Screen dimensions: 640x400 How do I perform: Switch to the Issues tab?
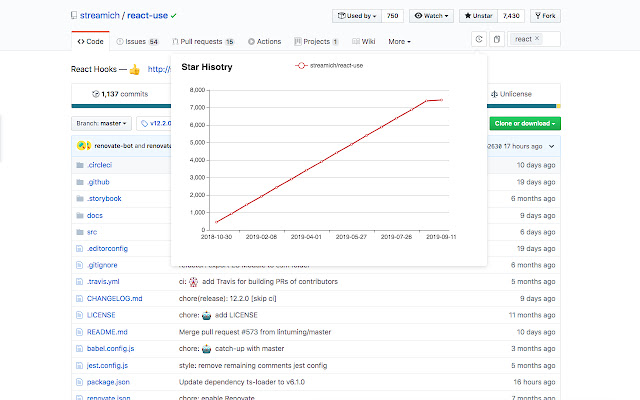(x=137, y=42)
